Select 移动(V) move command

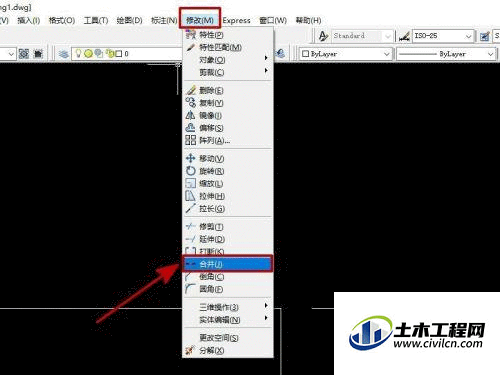click(x=228, y=158)
